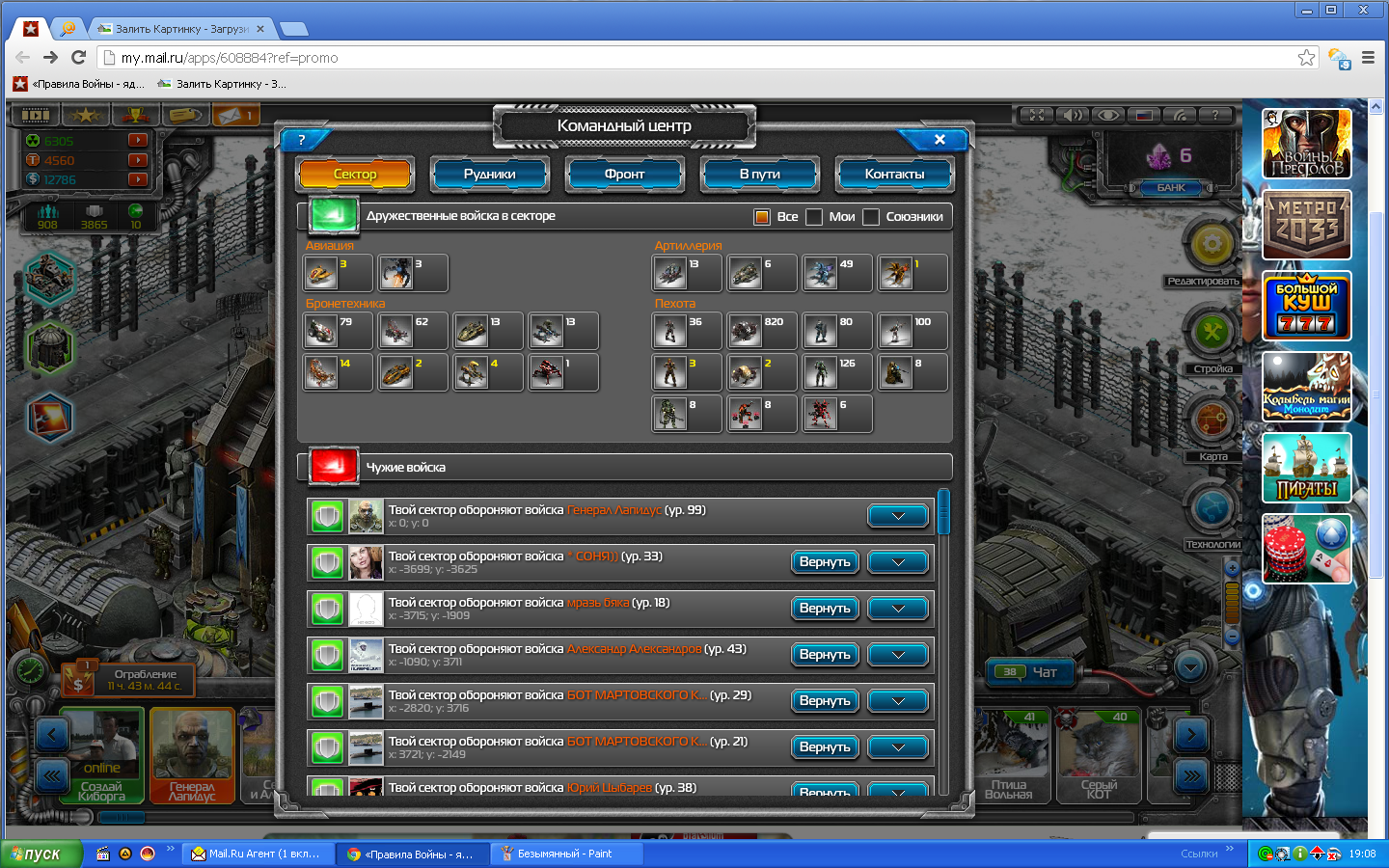This screenshot has height=868, width=1389.
Task: Switch to the Рудники tab
Action: [490, 175]
